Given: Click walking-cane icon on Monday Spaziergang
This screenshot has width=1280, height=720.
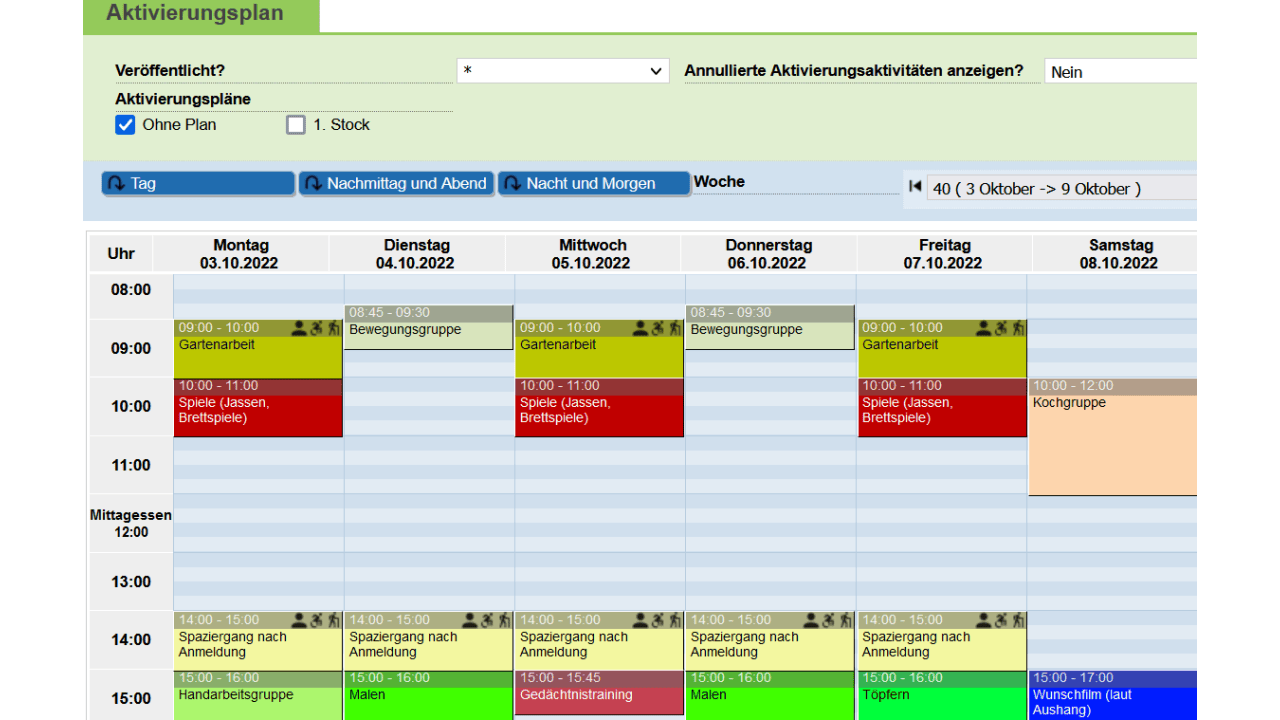Looking at the screenshot, I should tap(334, 620).
